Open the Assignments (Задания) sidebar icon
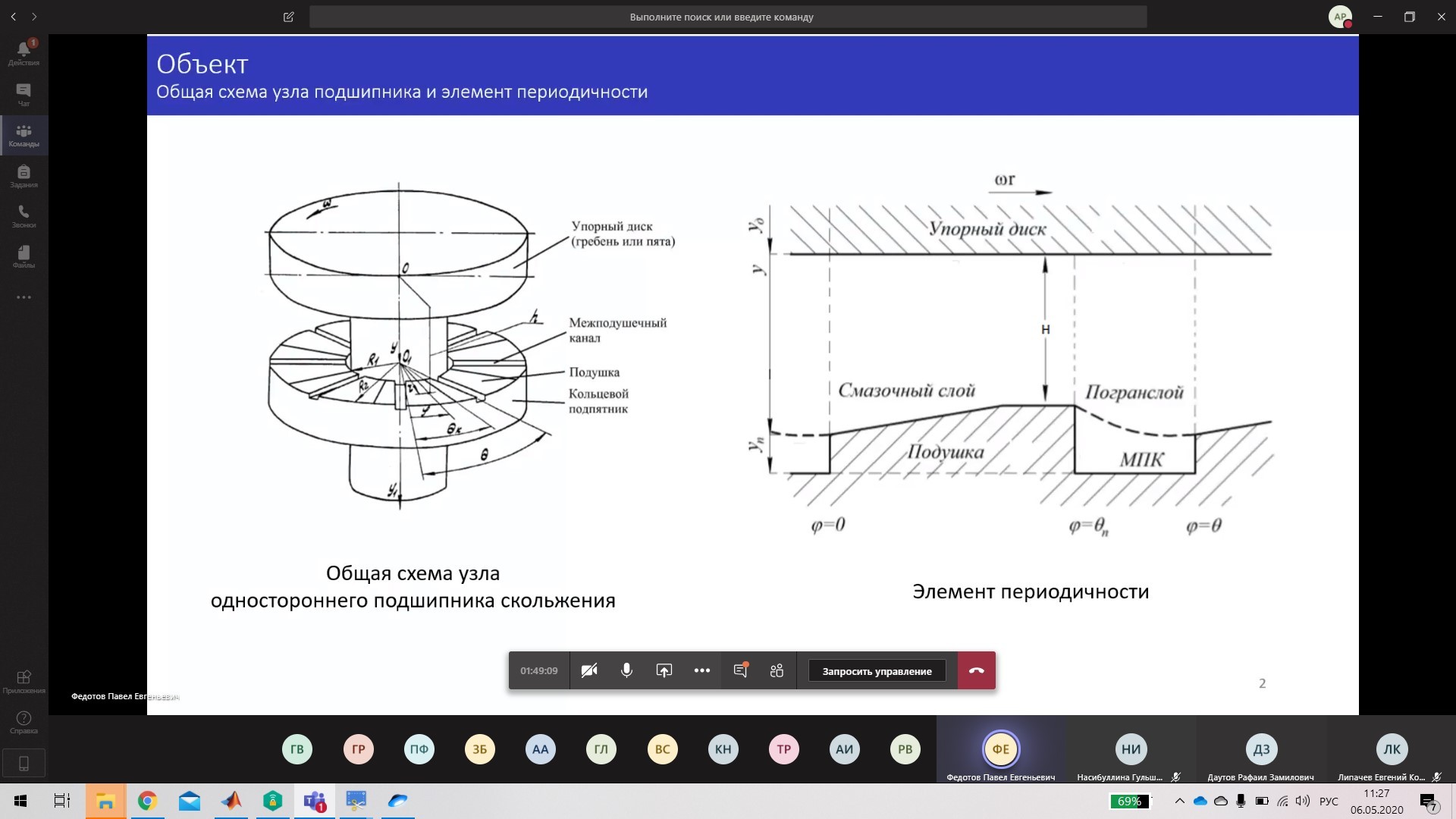The image size is (1456, 819). [24, 176]
